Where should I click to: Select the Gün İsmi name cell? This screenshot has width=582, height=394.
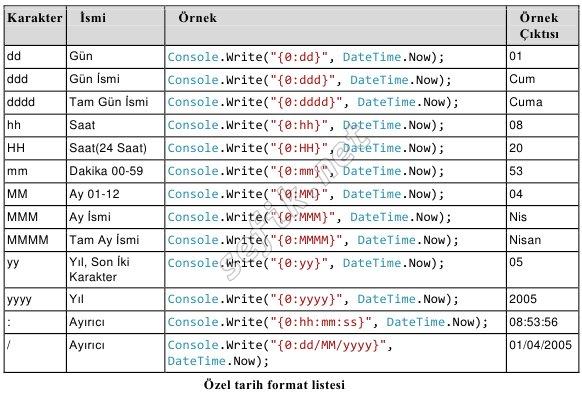click(115, 79)
